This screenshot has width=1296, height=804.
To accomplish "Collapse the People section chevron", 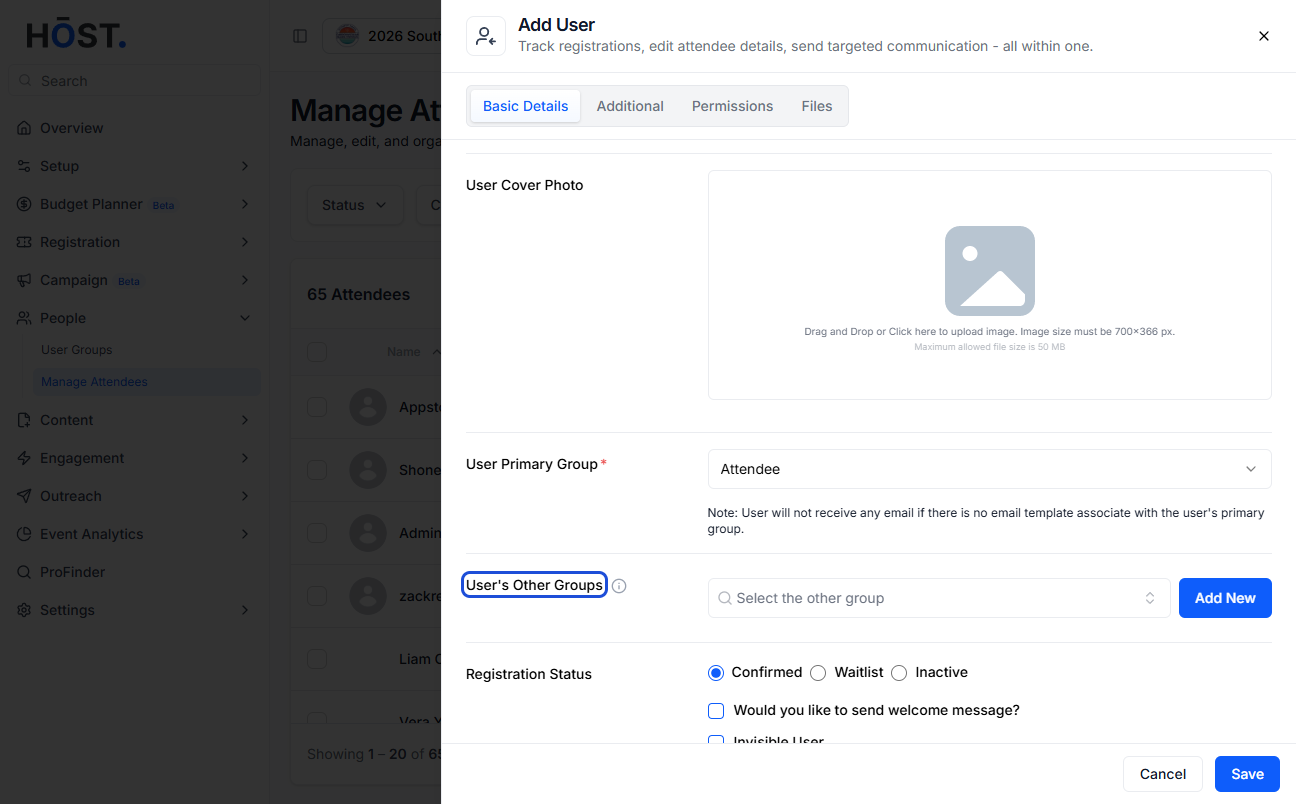I will click(x=245, y=318).
